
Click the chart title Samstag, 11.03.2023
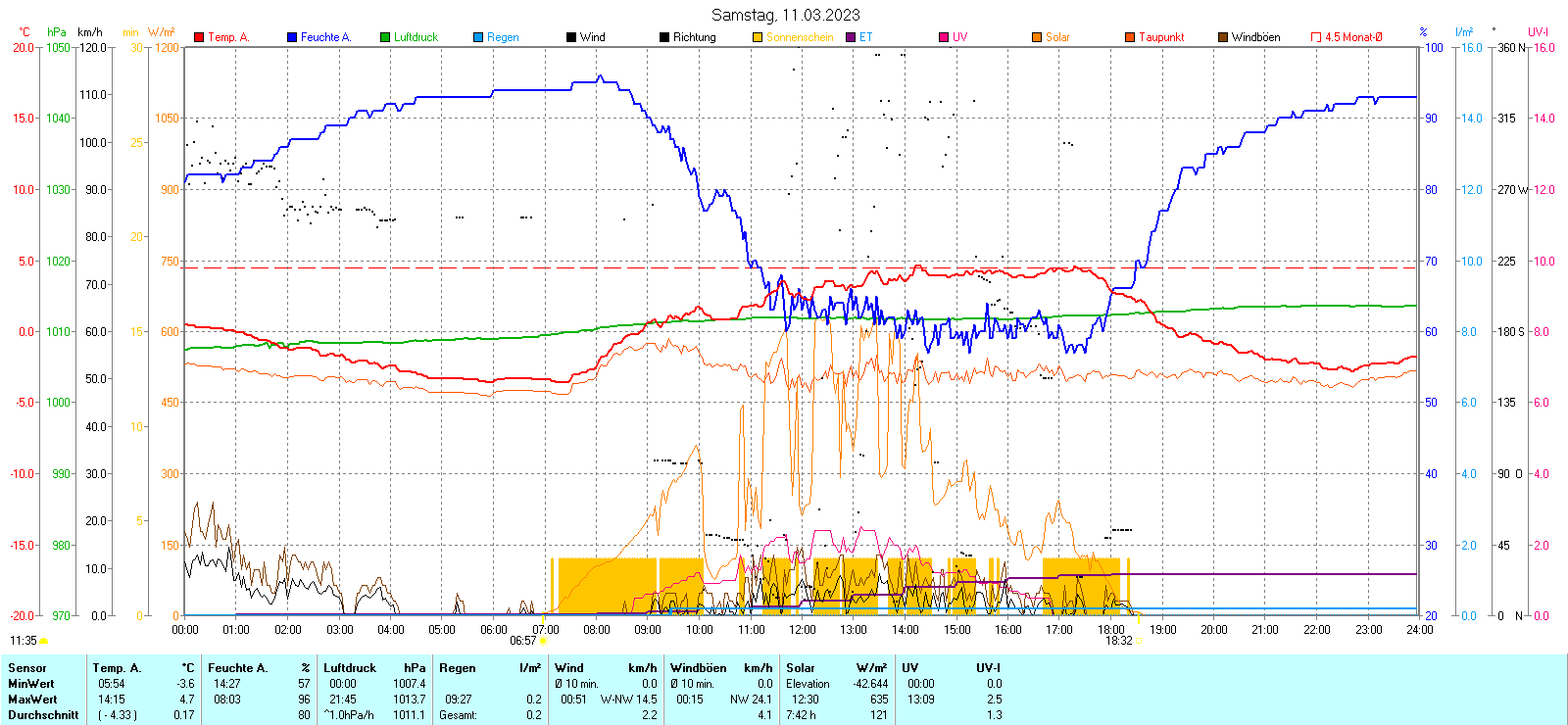point(785,15)
